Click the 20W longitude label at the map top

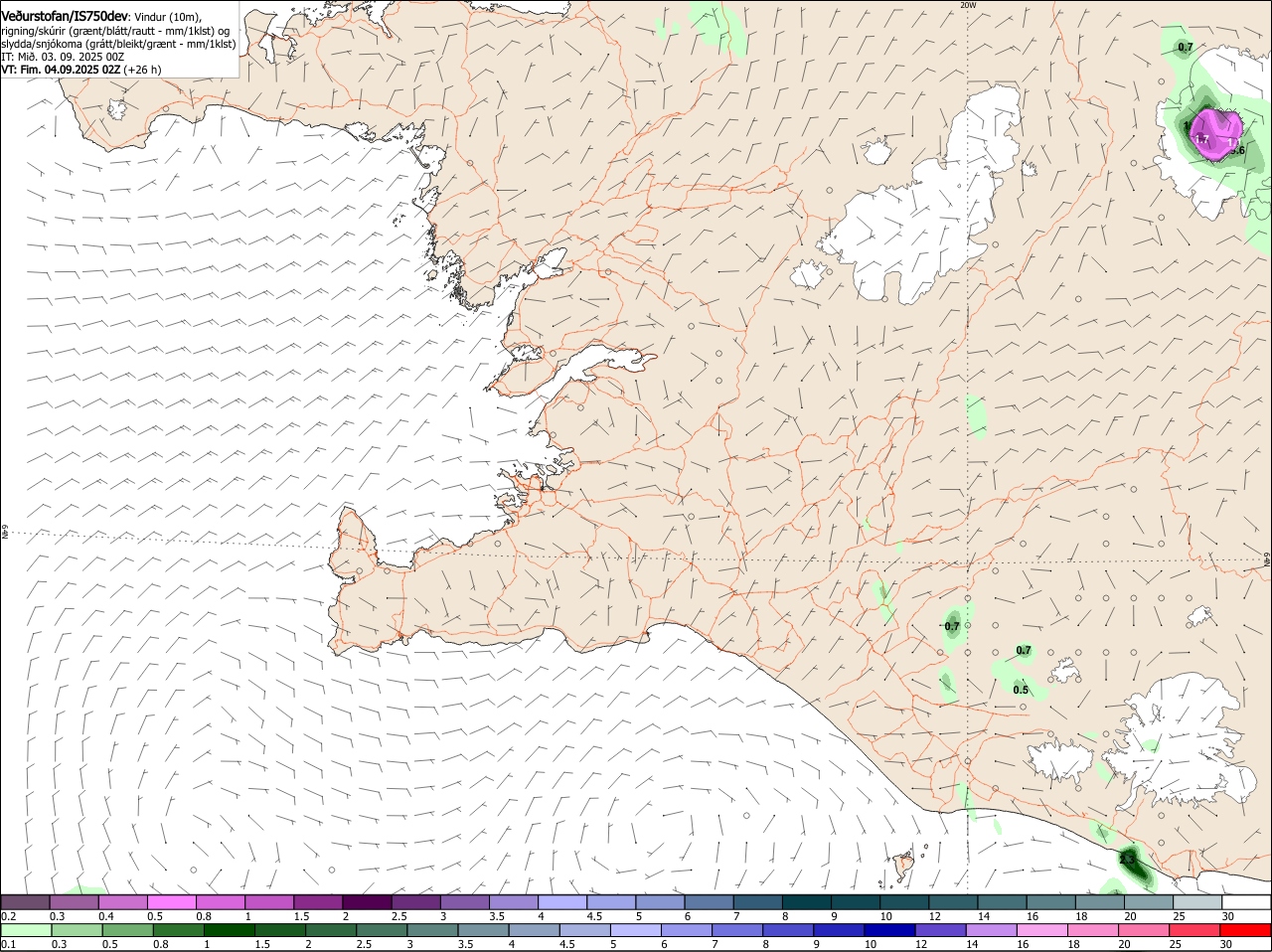coord(968,5)
